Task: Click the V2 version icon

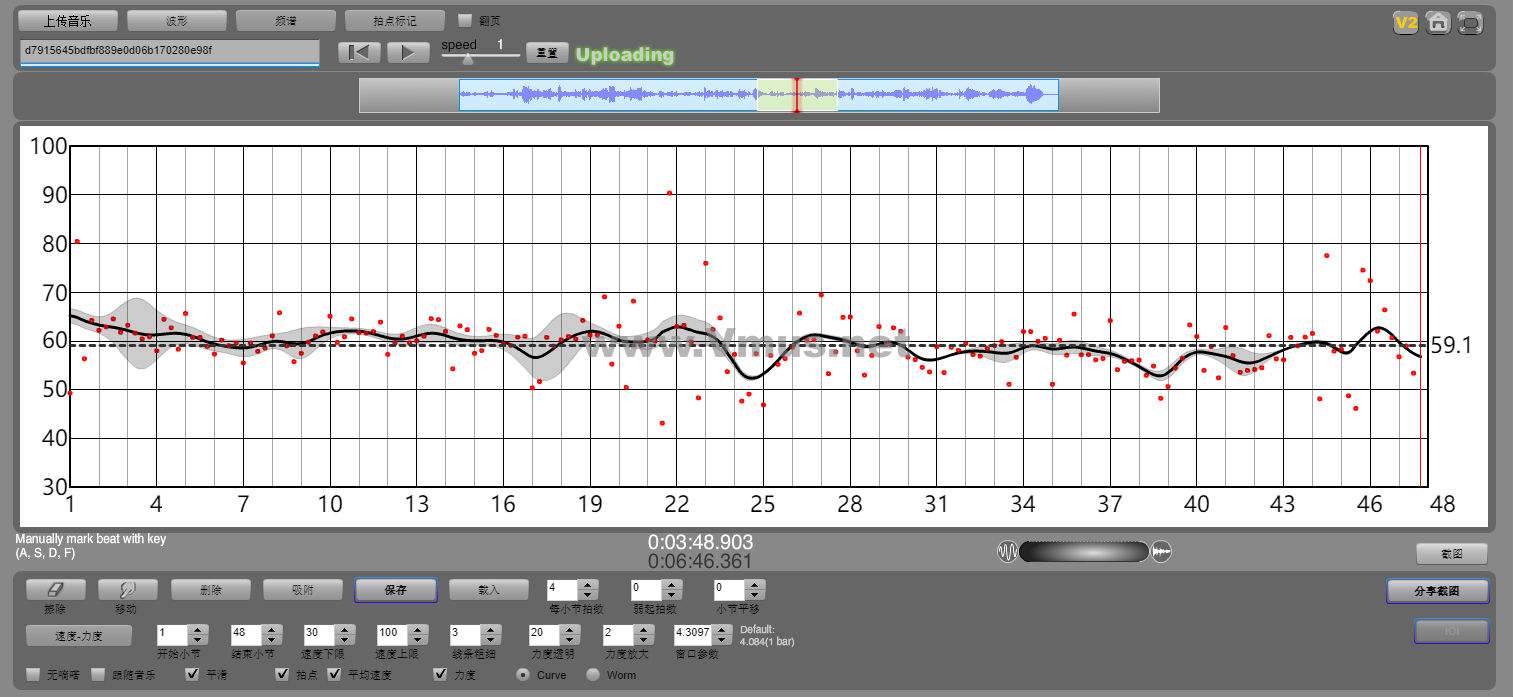Action: (x=1406, y=22)
